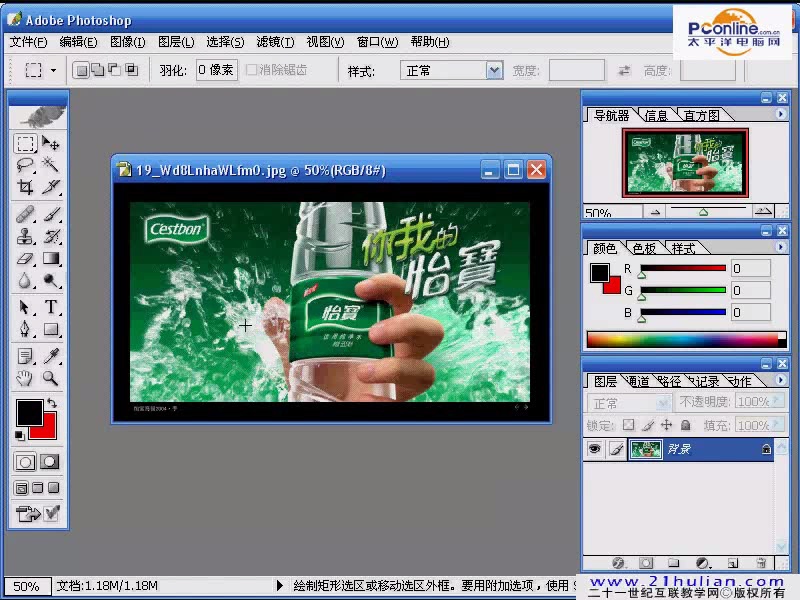Add a layer mask icon
800x600 pixels.
point(646,563)
